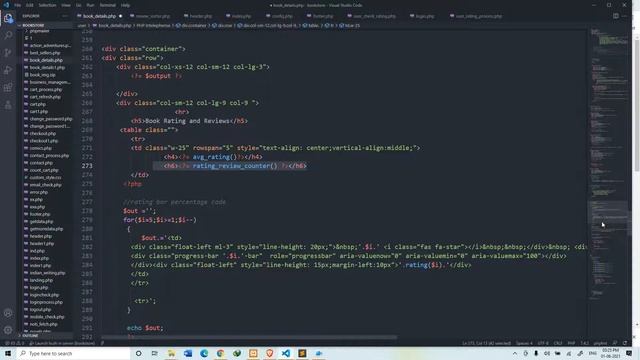Switch to the login.php editor tab

pyautogui.click(x=424, y=16)
